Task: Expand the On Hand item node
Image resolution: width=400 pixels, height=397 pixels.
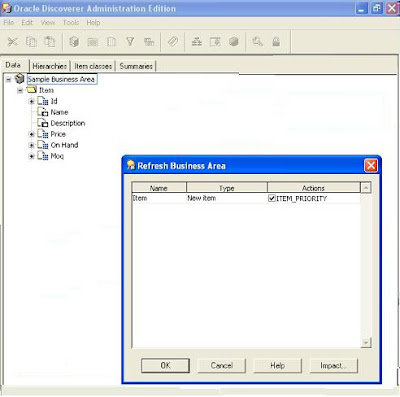Action: tap(32, 145)
